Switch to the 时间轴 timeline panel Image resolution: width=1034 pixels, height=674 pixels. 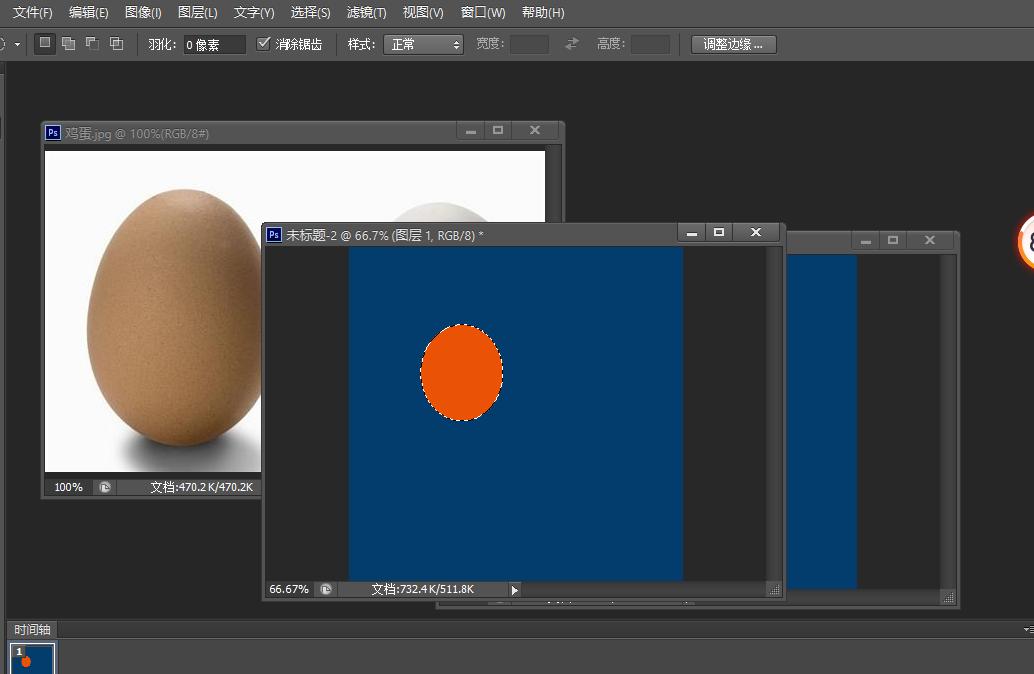(30, 629)
